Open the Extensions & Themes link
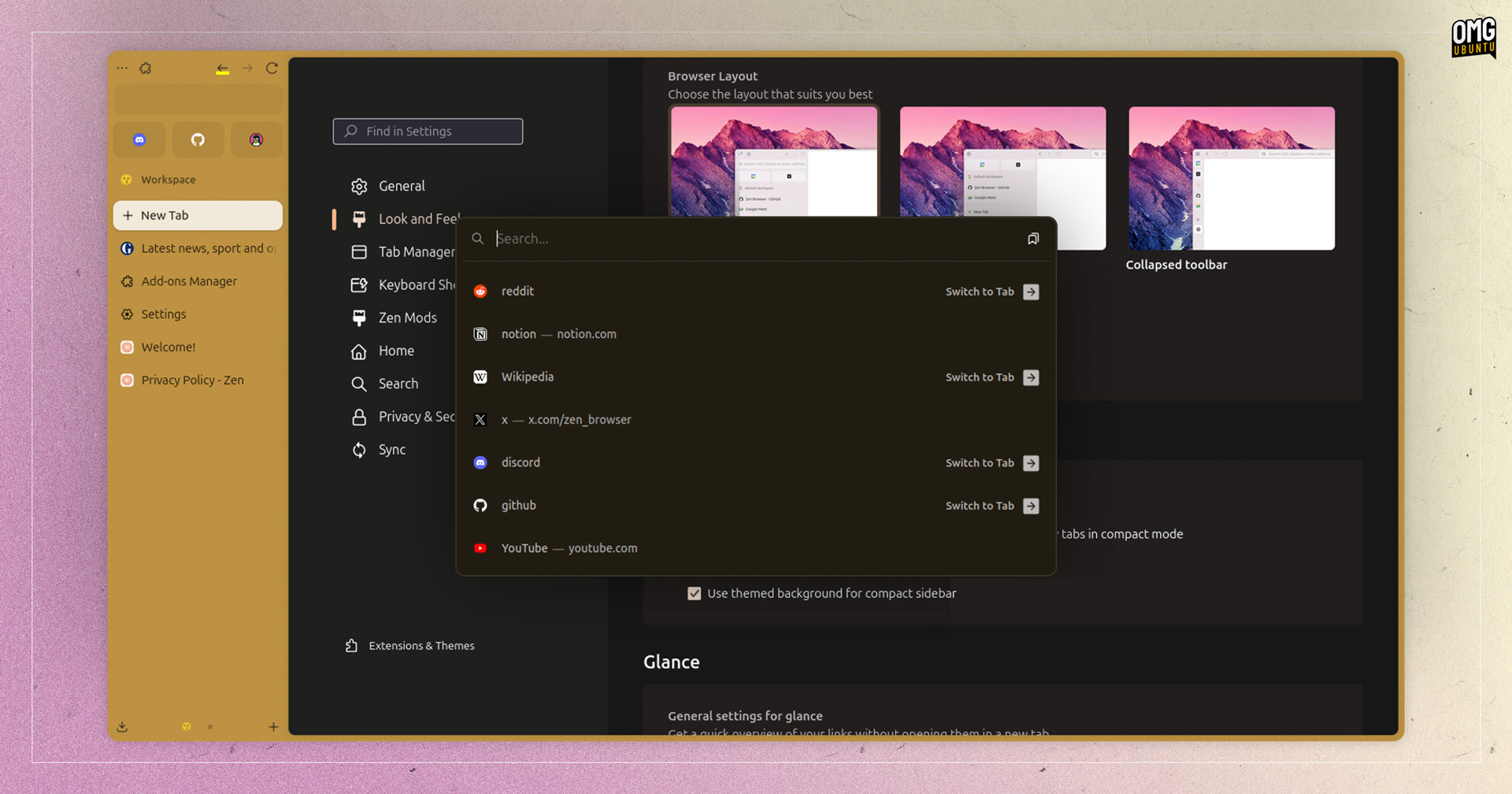1512x794 pixels. (x=421, y=646)
